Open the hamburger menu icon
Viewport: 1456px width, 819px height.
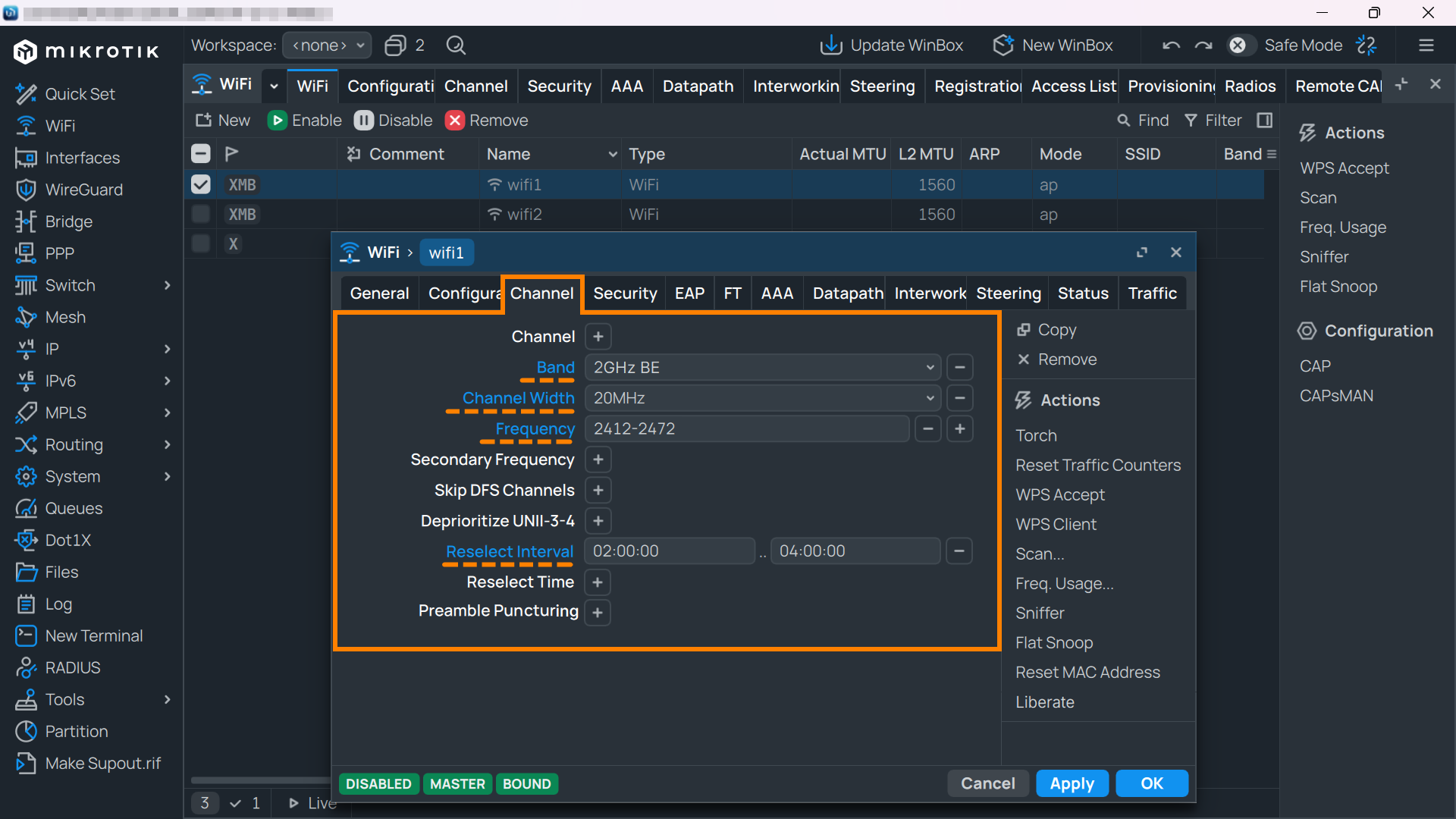point(1426,45)
